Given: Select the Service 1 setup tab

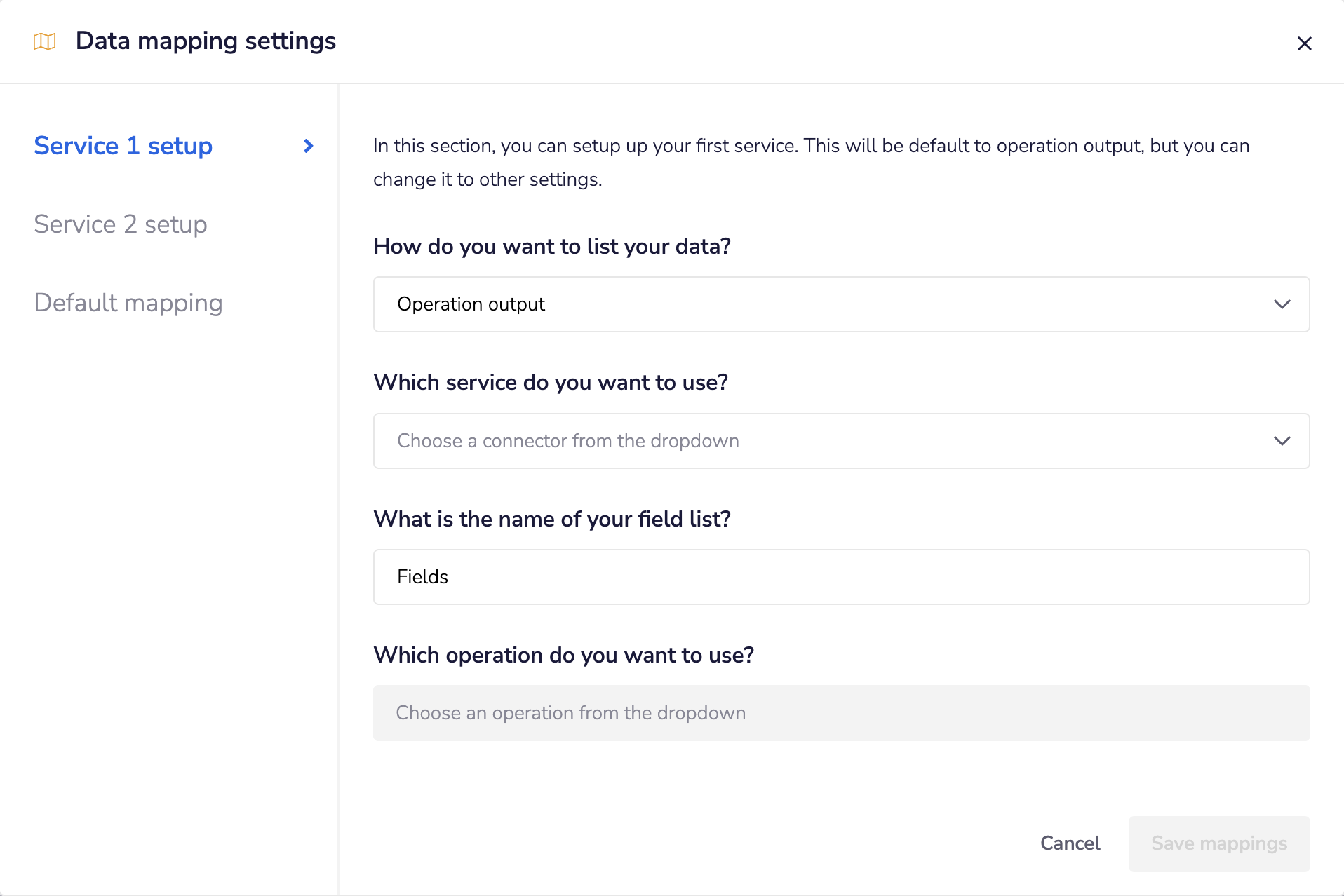Looking at the screenshot, I should coord(123,146).
